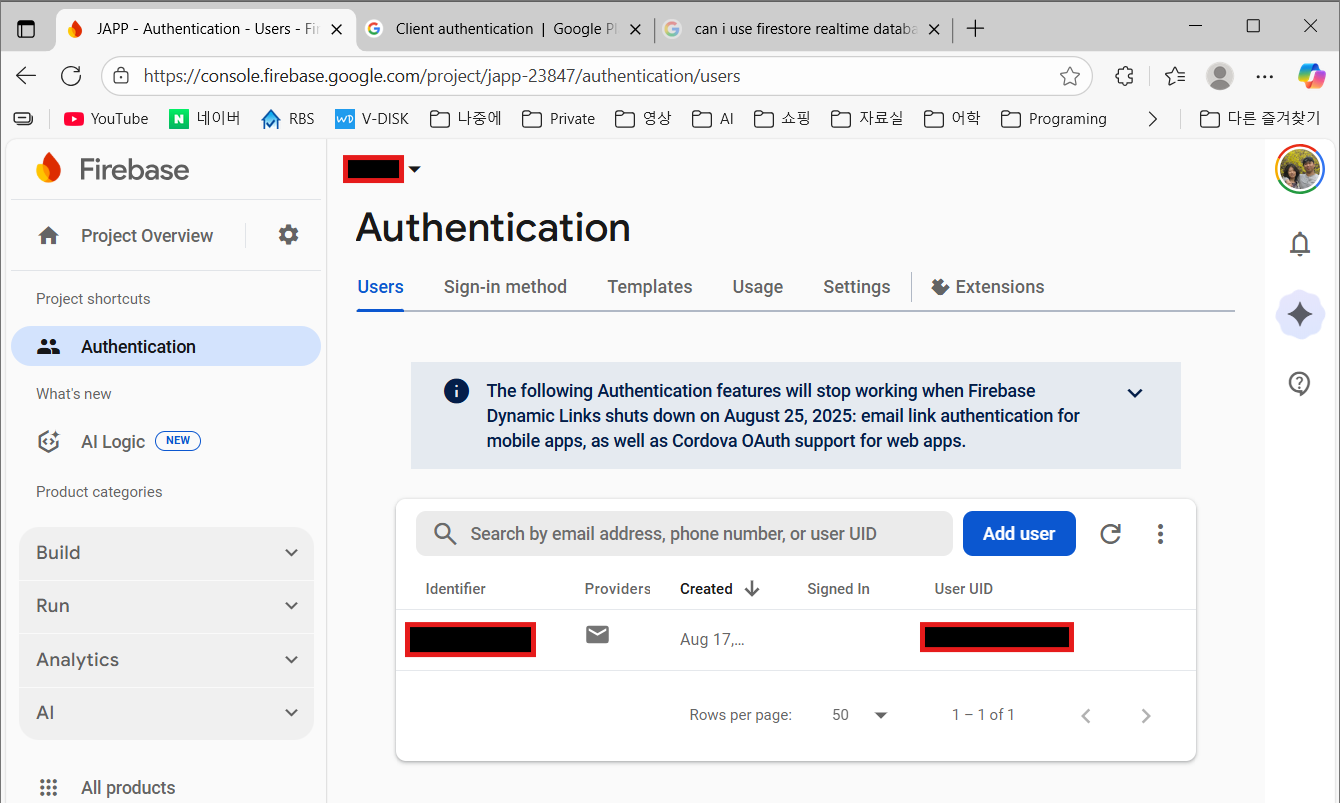
Task: Switch to the Settings tab
Action: tap(857, 287)
